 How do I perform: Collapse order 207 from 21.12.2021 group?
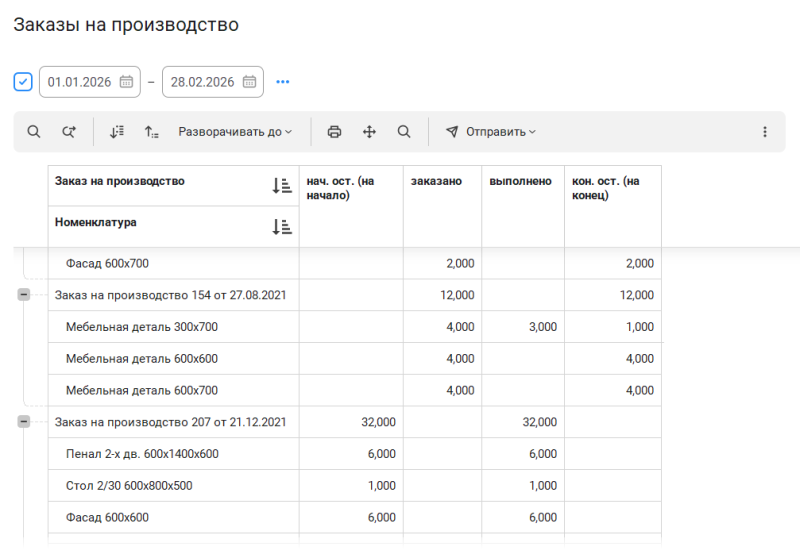[x=24, y=422]
